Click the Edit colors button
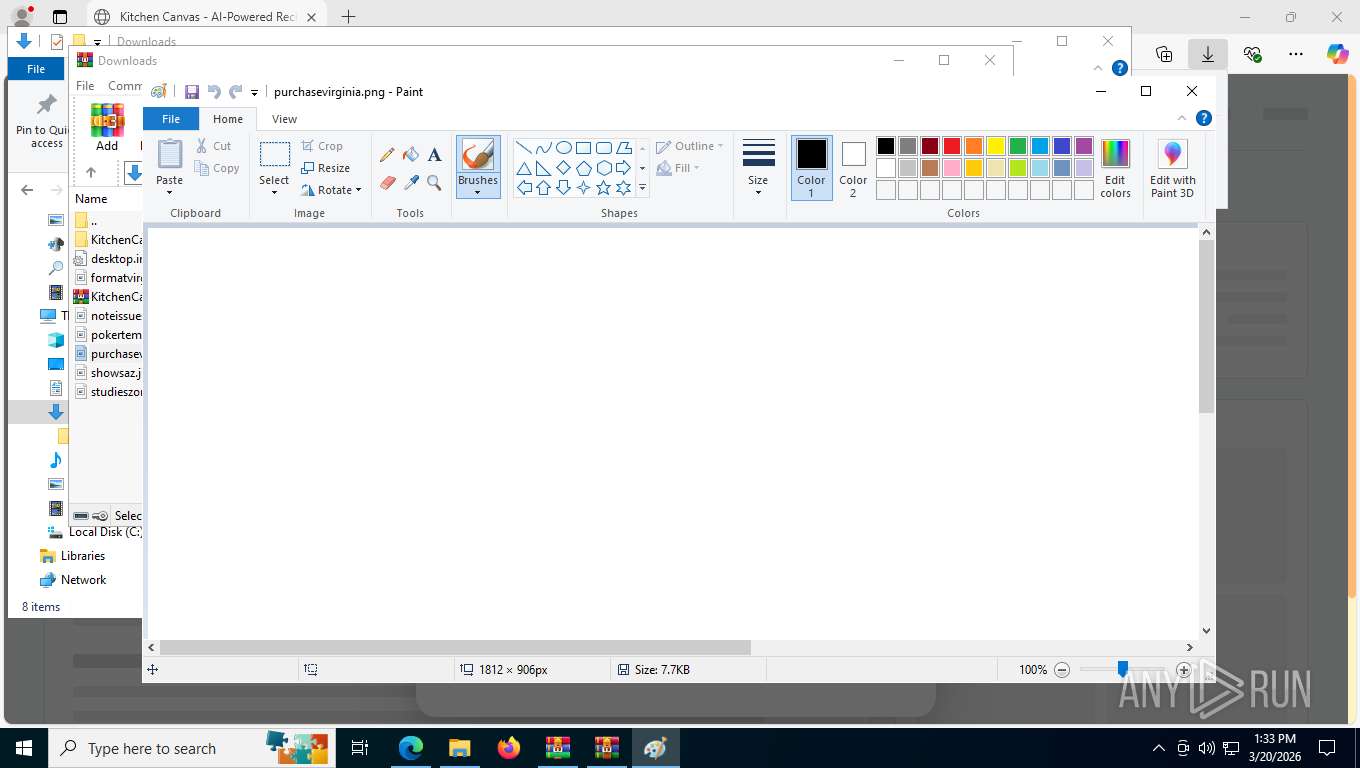This screenshot has width=1360, height=768. [x=1115, y=168]
